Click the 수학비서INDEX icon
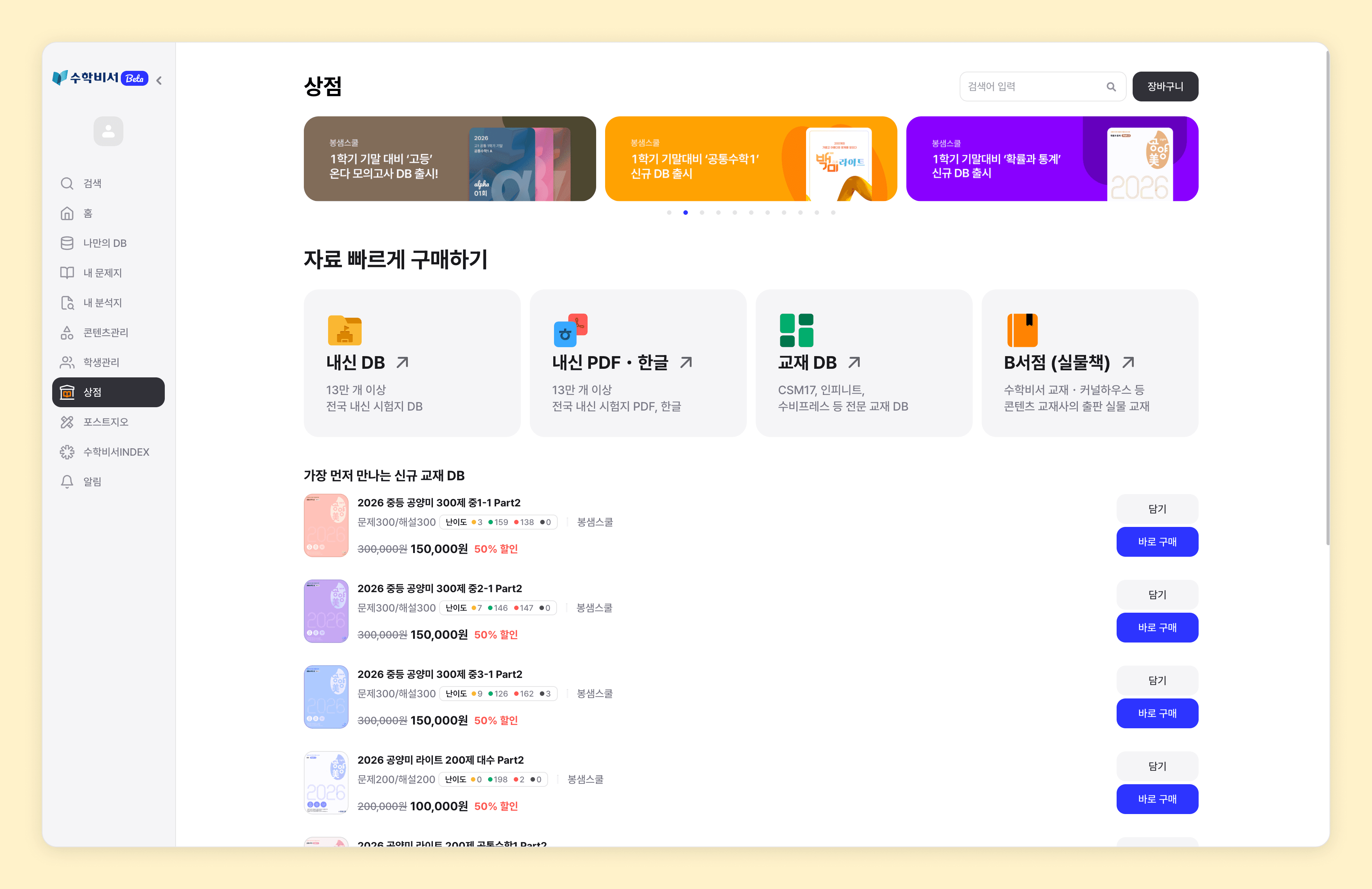 click(67, 452)
